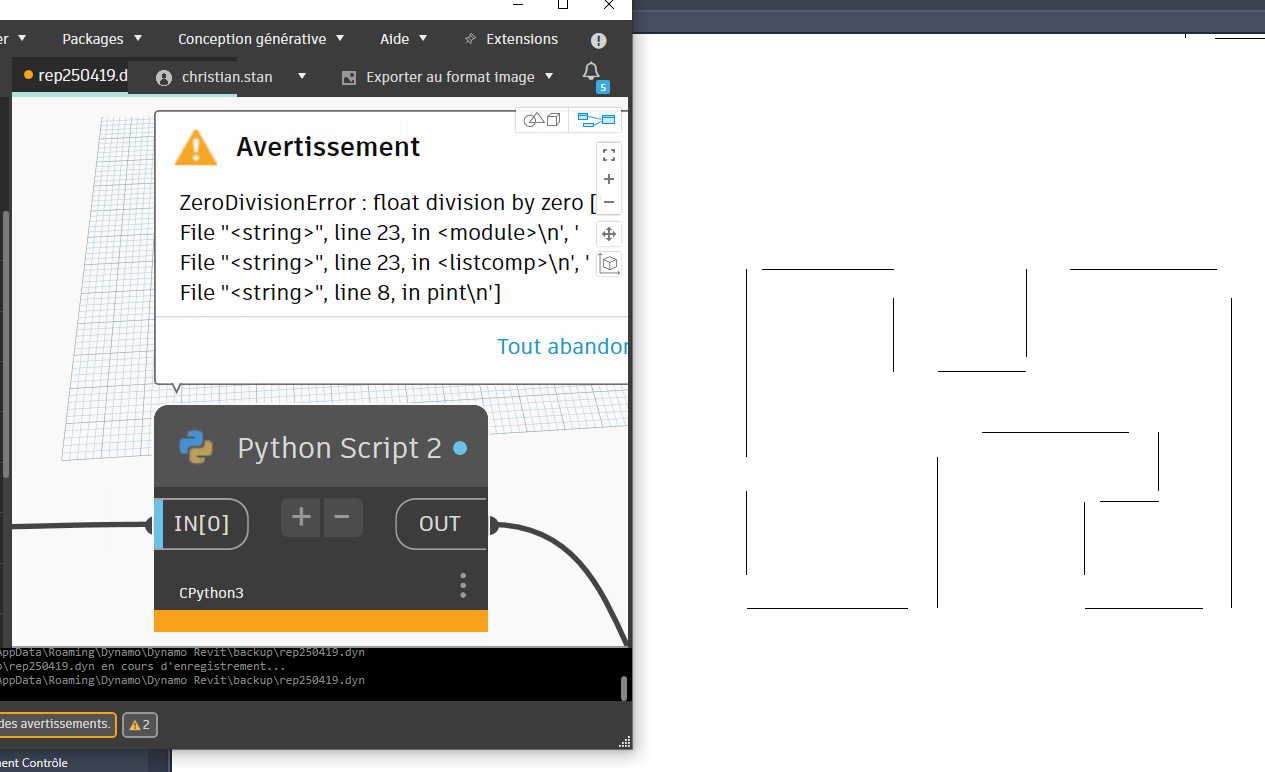
Task: Switch to 3D background preview navigation
Action: (543, 120)
